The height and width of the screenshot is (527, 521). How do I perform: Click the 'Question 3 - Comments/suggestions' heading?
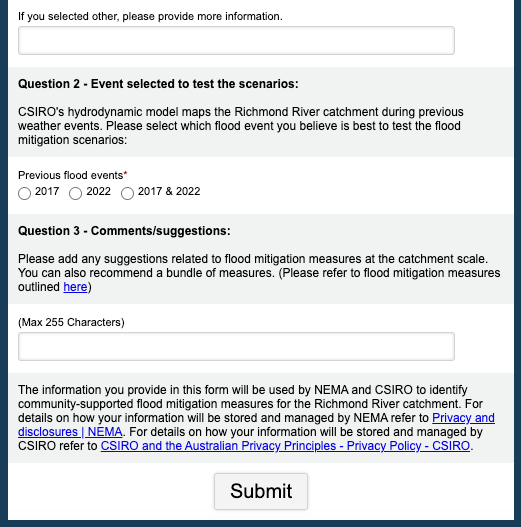[124, 231]
